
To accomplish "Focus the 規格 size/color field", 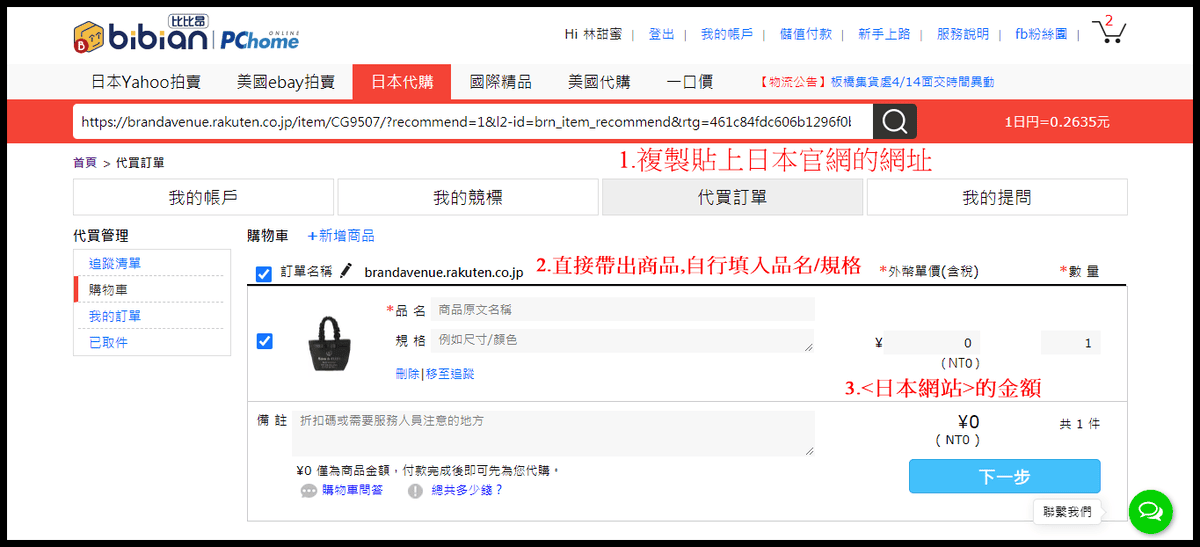I will pos(622,341).
